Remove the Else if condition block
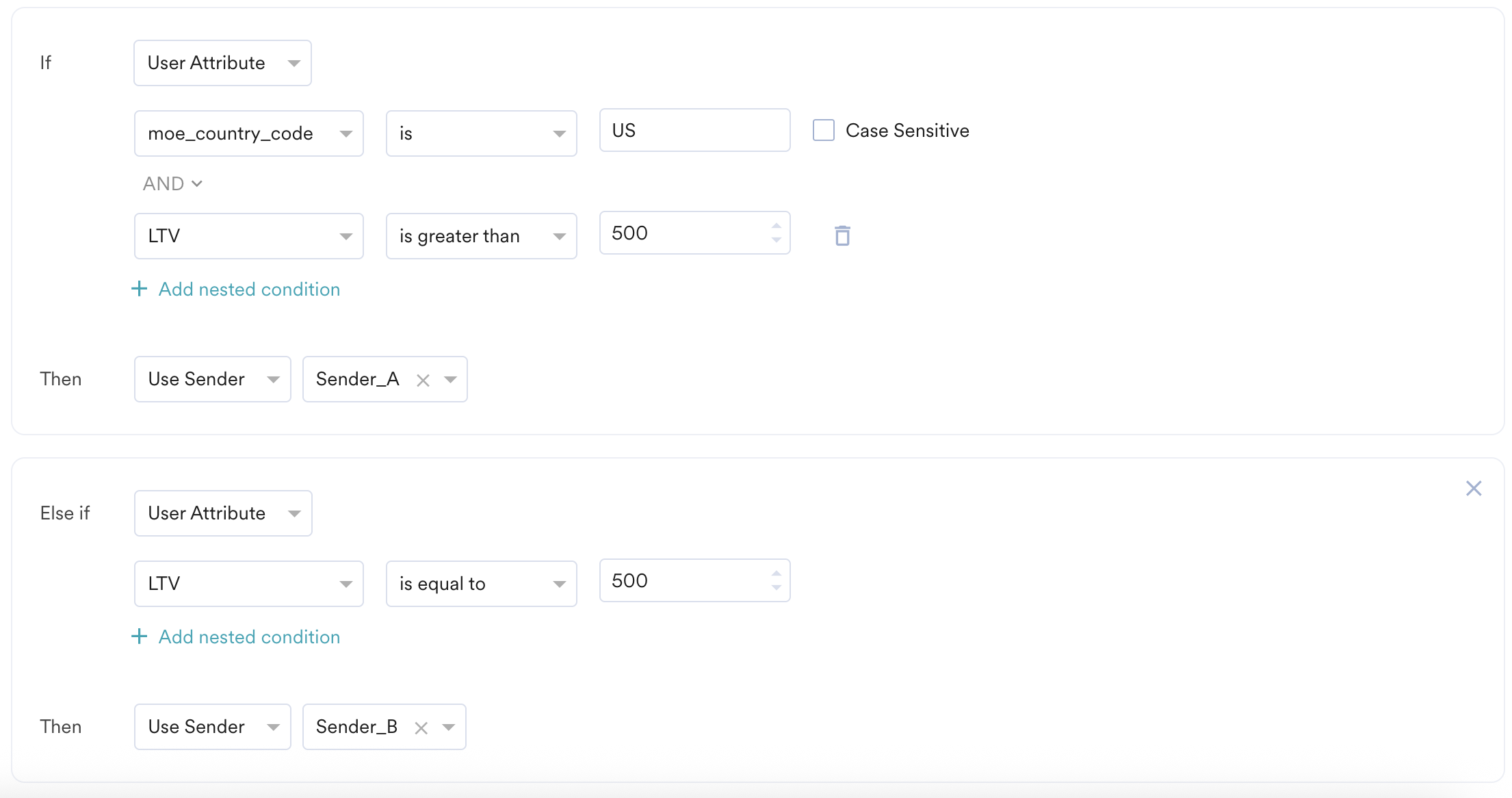This screenshot has width=1512, height=798. click(1474, 488)
